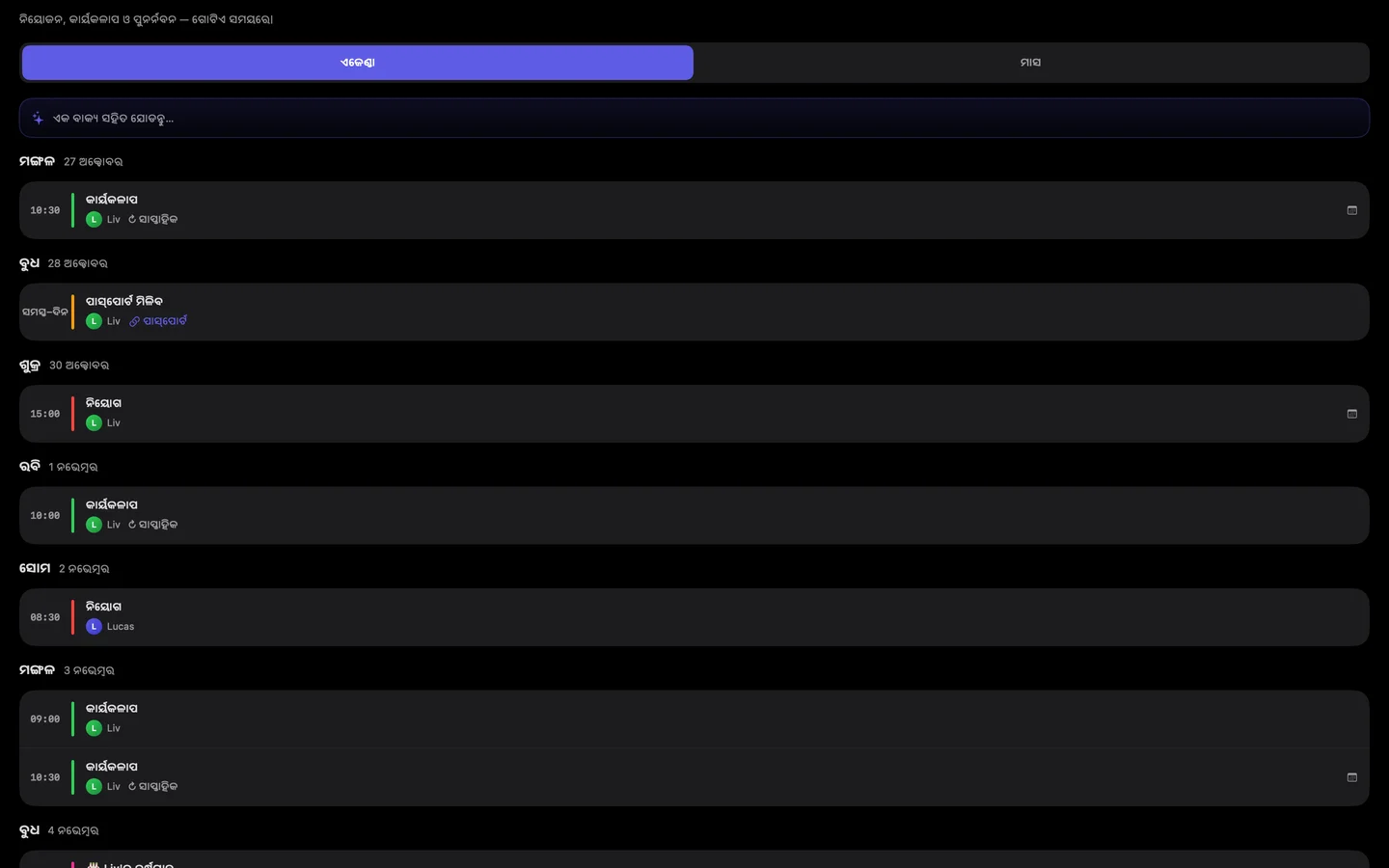Click weekly repeat icon on the 10:00 event

click(133, 525)
